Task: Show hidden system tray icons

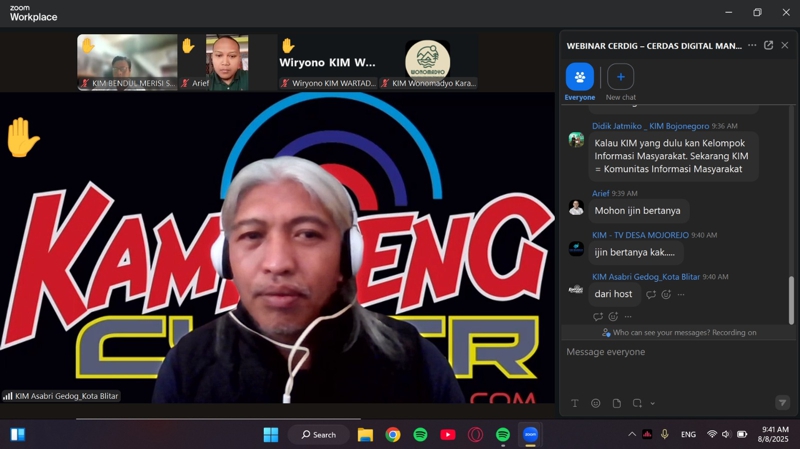Action: (632, 434)
